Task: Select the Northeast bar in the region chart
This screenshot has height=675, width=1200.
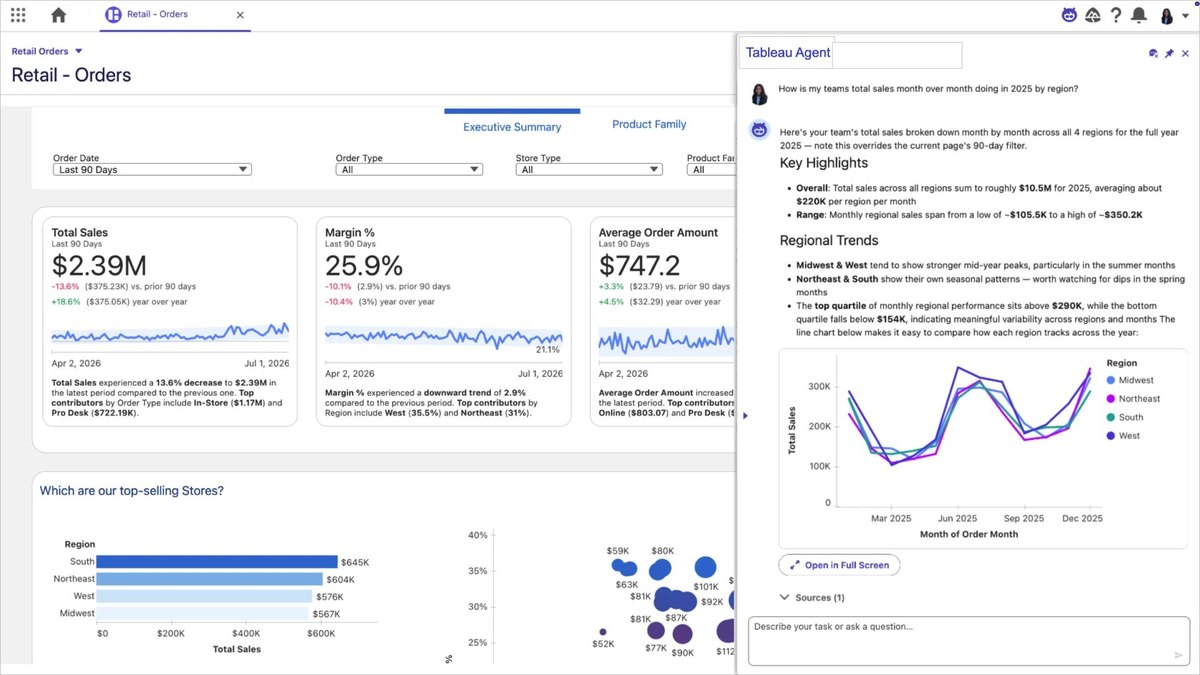Action: click(209, 579)
